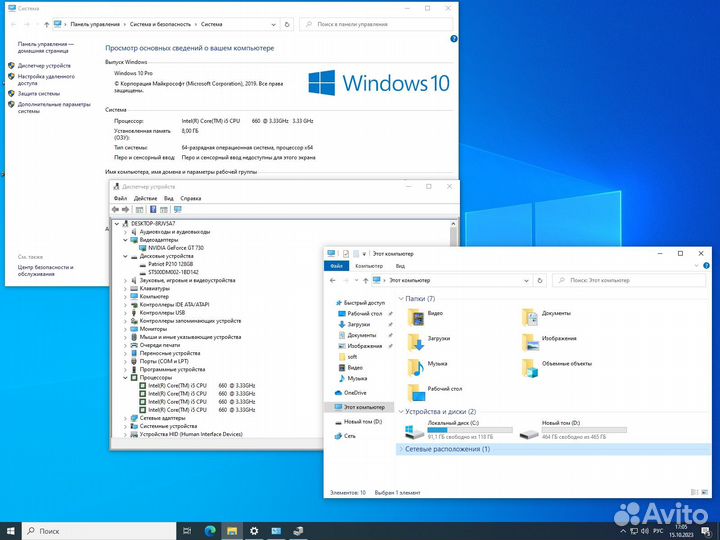Image resolution: width=720 pixels, height=540 pixels.
Task: Click Explorer refresh button
Action: [x=540, y=280]
